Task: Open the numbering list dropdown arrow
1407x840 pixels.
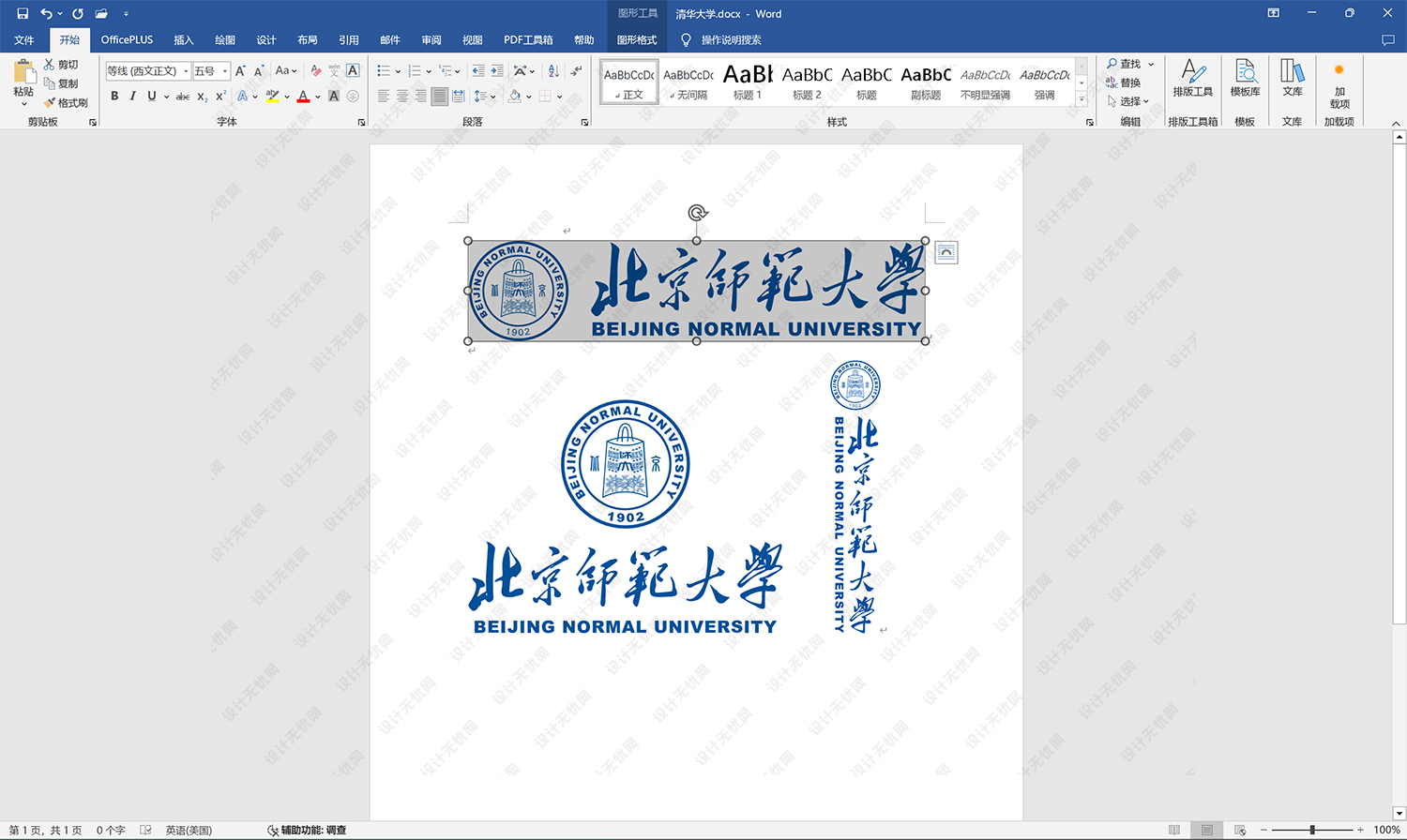Action: [x=429, y=71]
